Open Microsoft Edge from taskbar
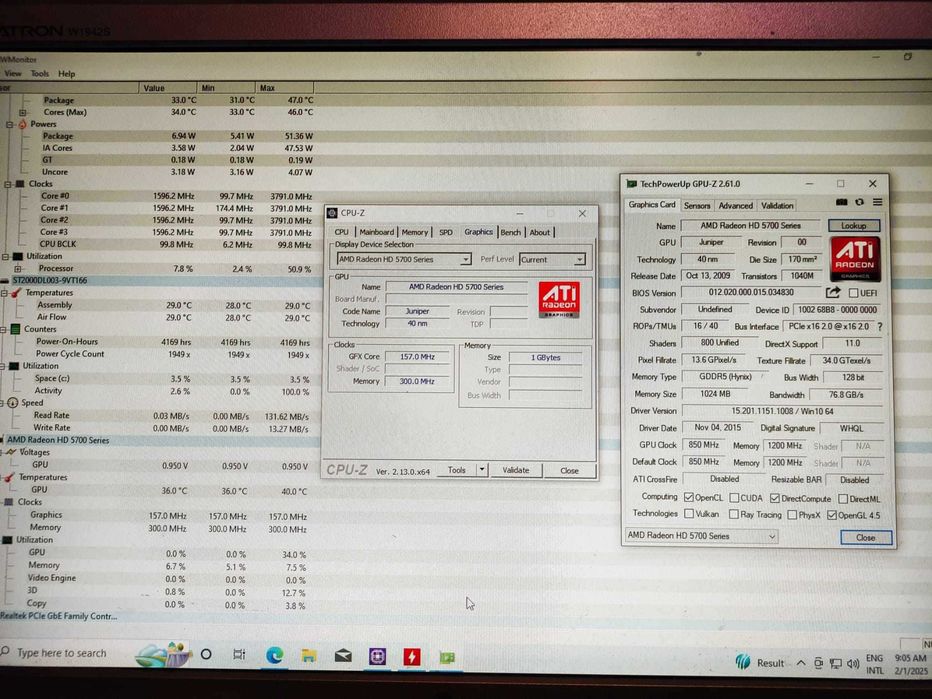 point(274,656)
